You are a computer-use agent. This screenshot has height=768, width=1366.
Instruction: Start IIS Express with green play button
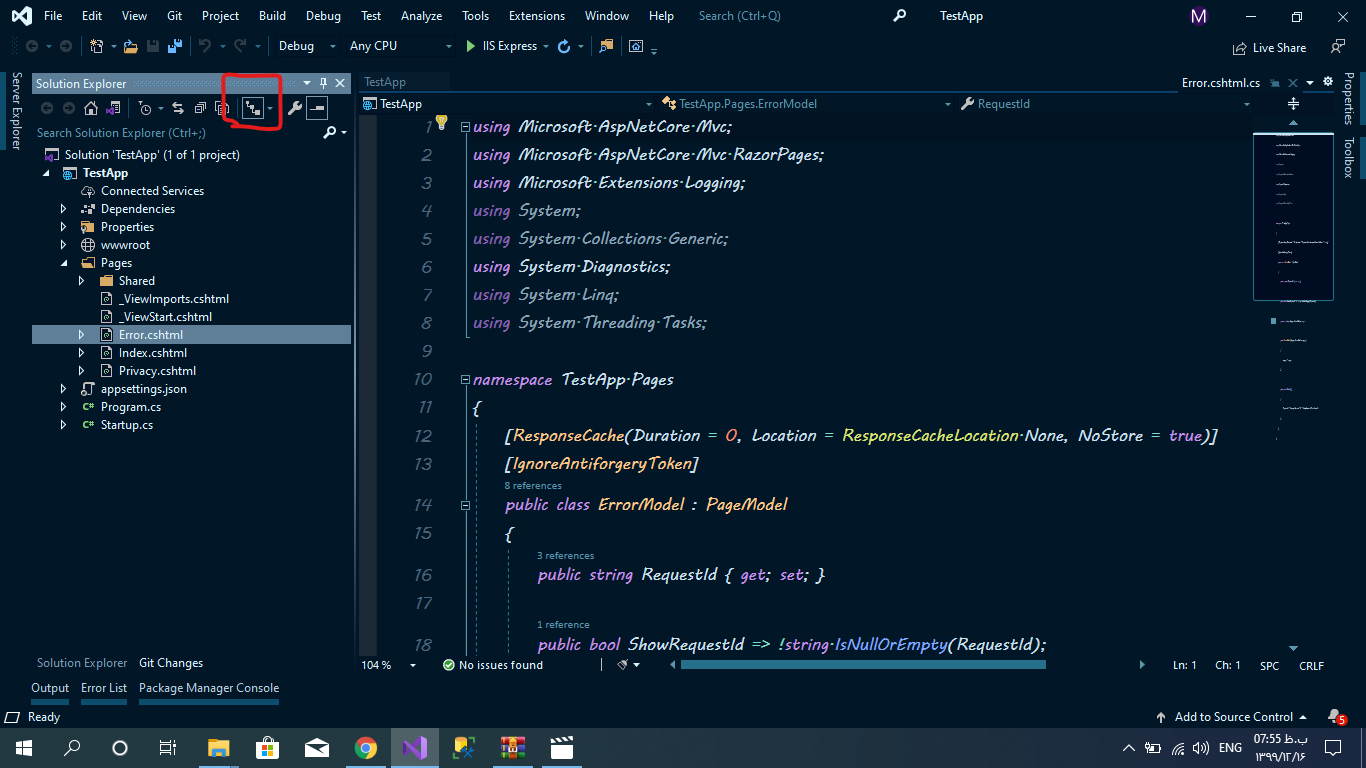472,46
